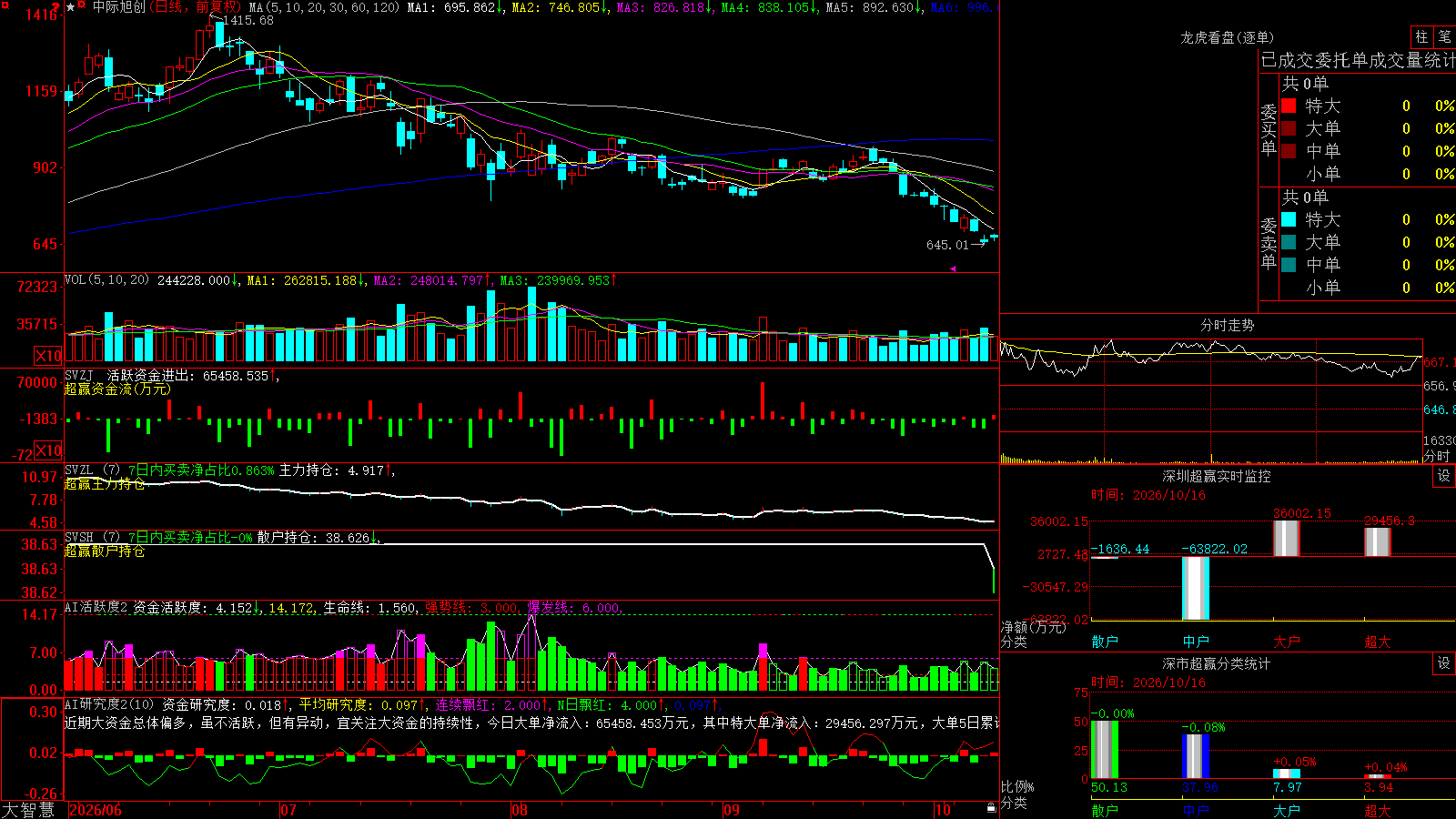Click the AI研究度2(10) indicator label
Image resolution: width=1456 pixels, height=819 pixels.
coord(109,704)
